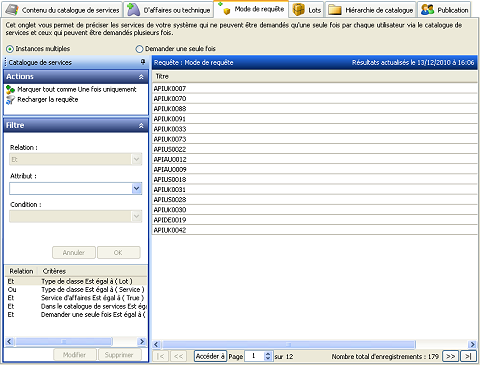Screen dimensions: 480x365
Task: Click the page number spinner arrows
Action: [268, 356]
